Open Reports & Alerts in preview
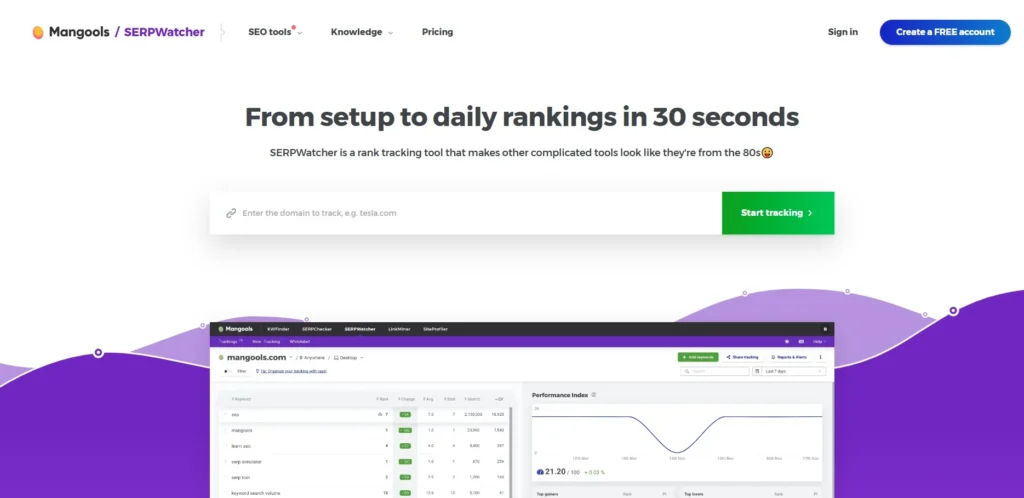 click(789, 357)
